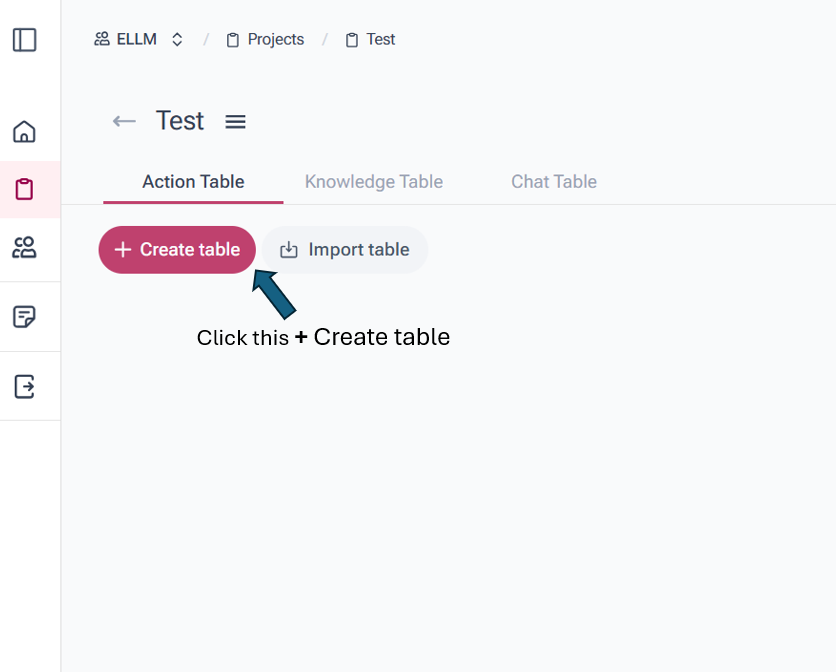Click the back arrow beside the Test title

(124, 121)
